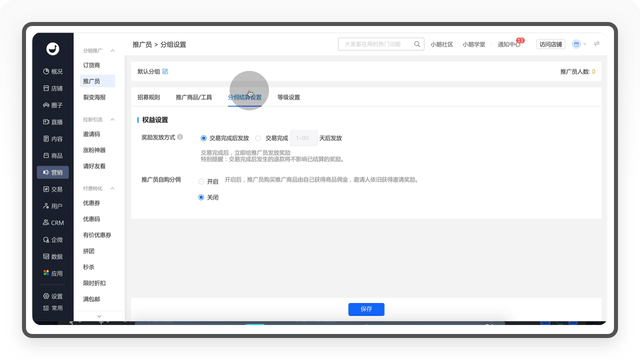This screenshot has width=640, height=360.
Task: Open 推广员 in the submenu
Action: pyautogui.click(x=98, y=81)
